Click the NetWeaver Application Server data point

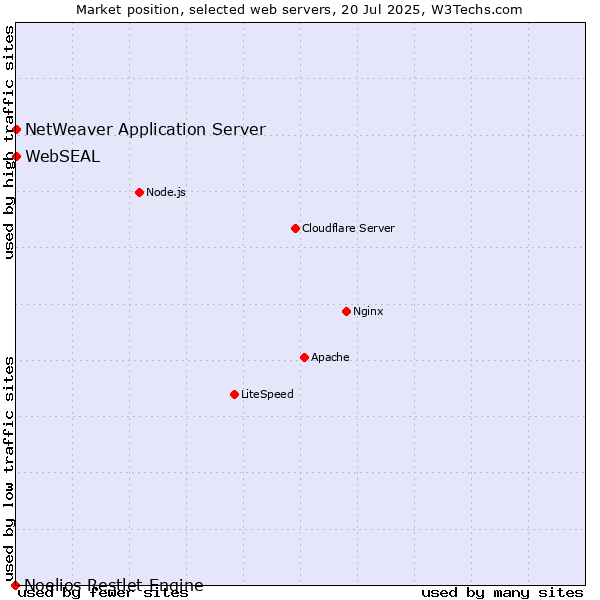(x=16, y=130)
